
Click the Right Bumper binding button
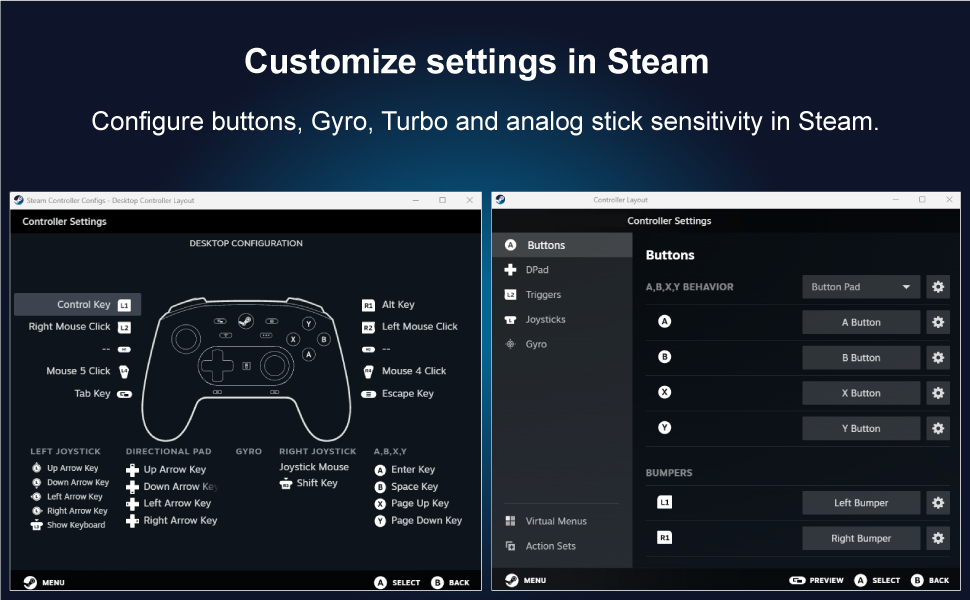point(861,538)
